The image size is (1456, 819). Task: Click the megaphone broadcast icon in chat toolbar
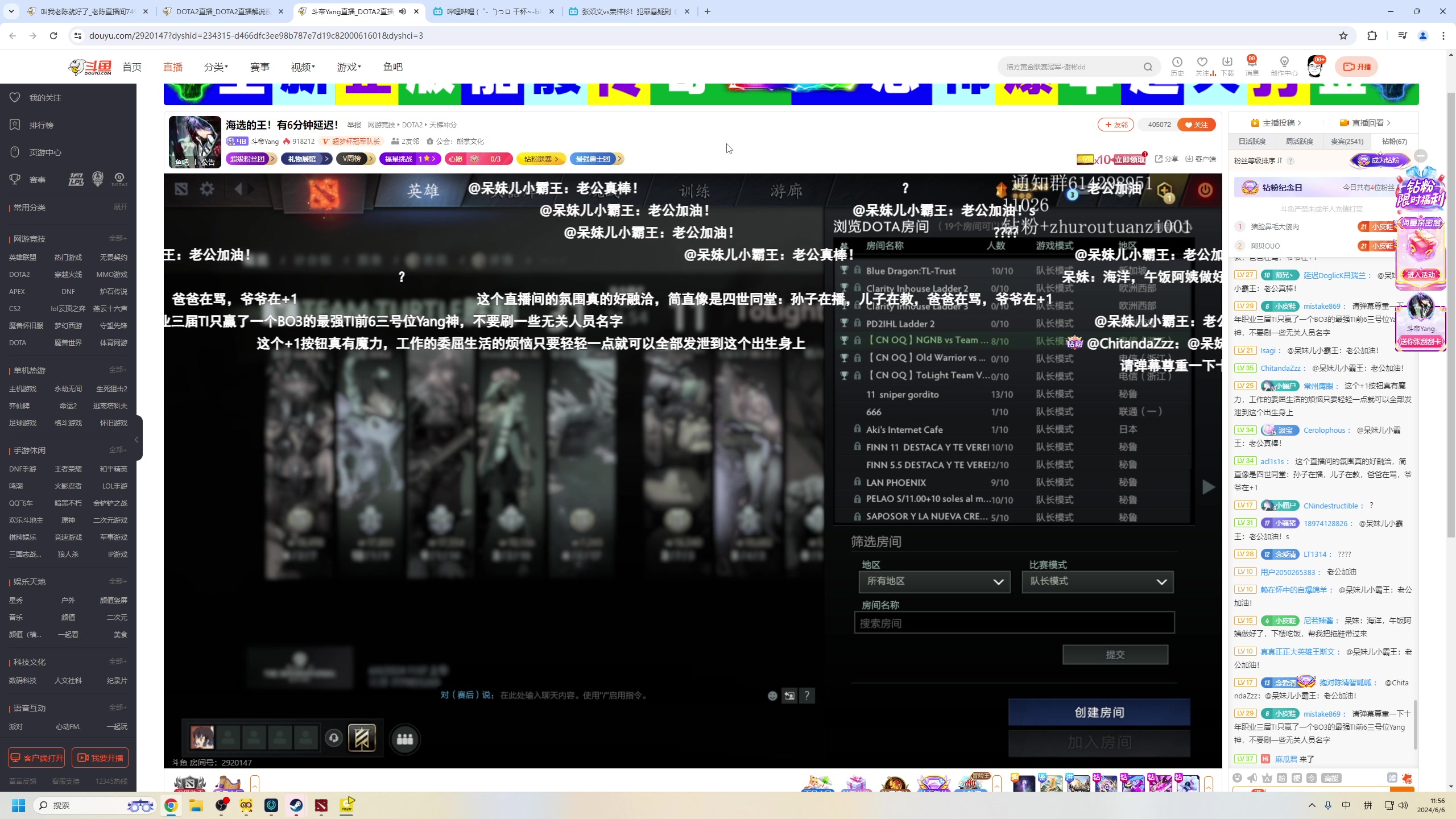click(1252, 777)
